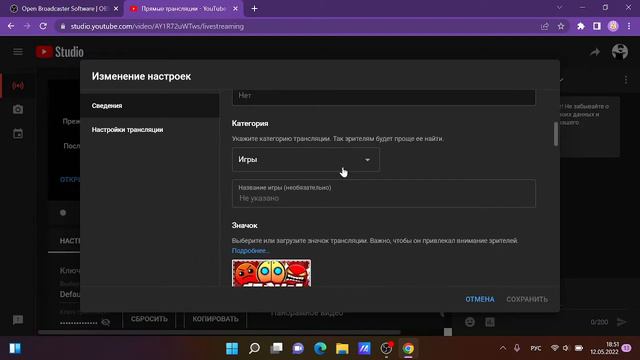The image size is (640, 360).
Task: Open Task View from taskbar
Action: coord(276,348)
